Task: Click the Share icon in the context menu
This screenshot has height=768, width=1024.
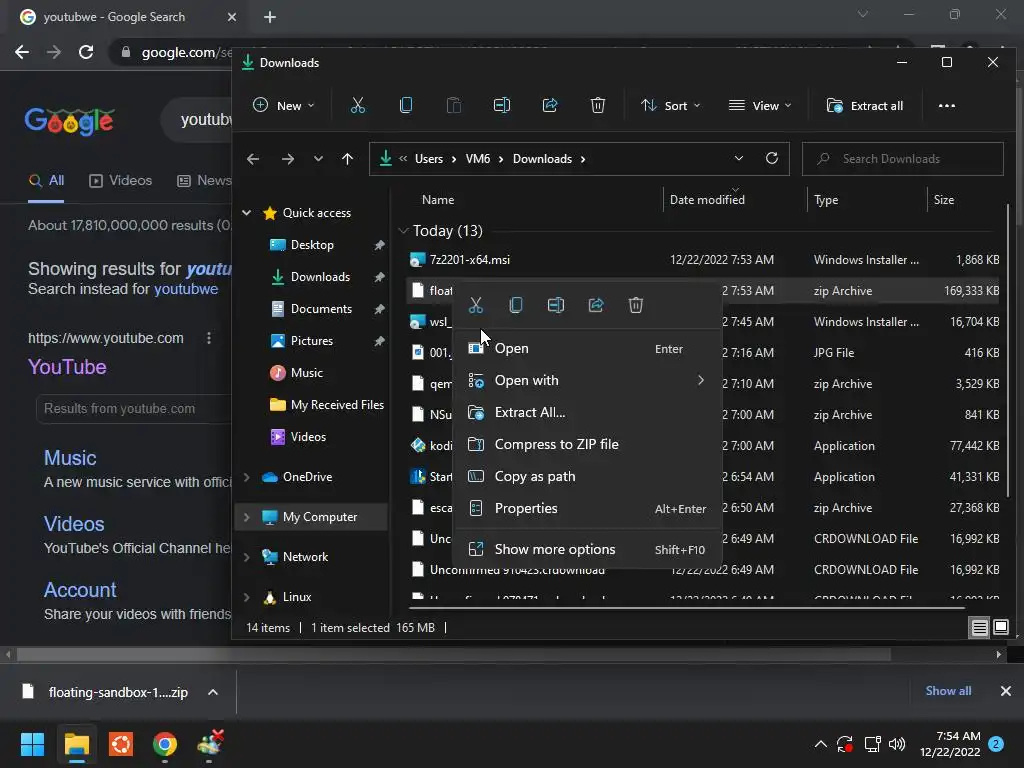Action: pyautogui.click(x=596, y=305)
